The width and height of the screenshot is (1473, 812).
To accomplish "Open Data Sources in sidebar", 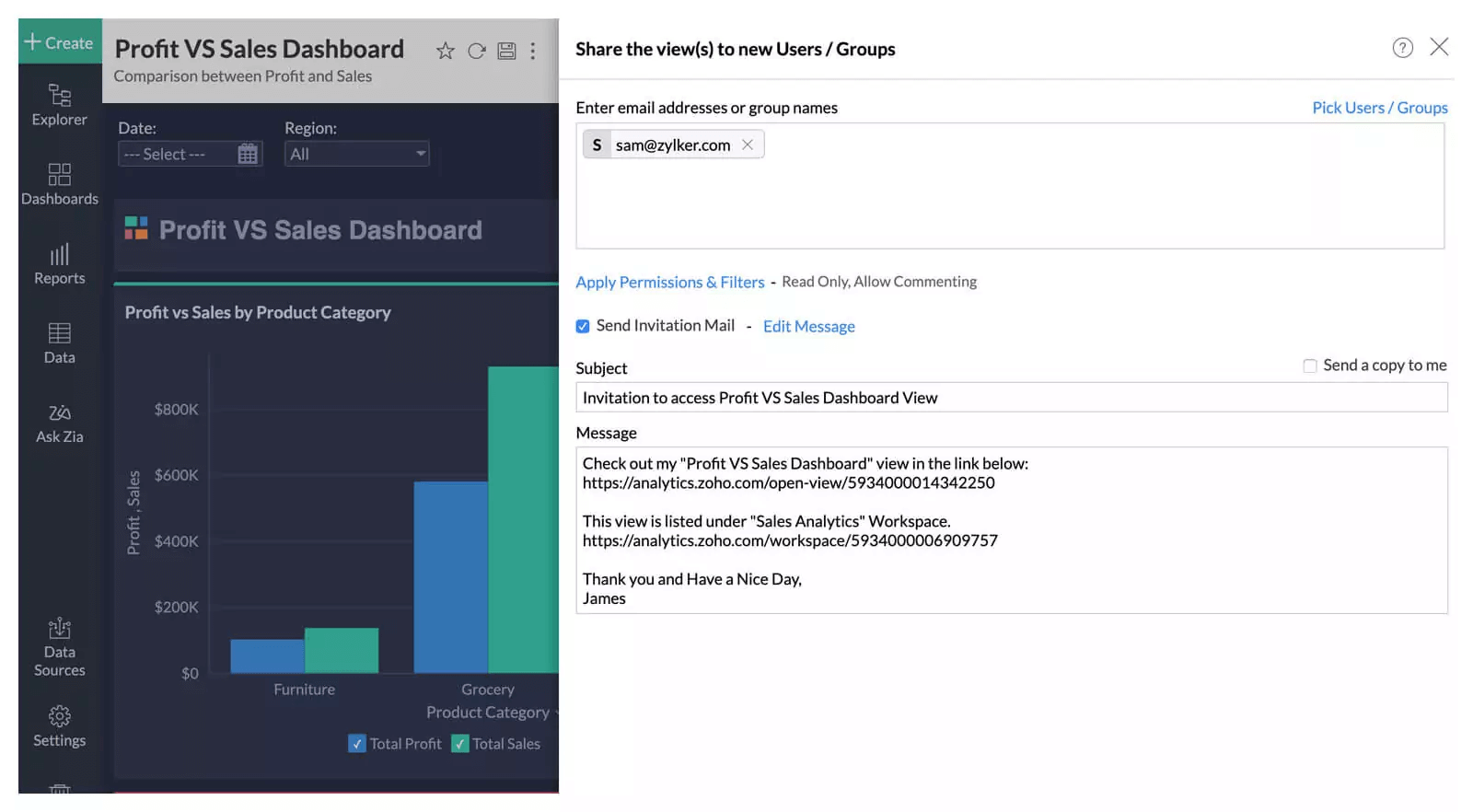I will click(x=60, y=648).
